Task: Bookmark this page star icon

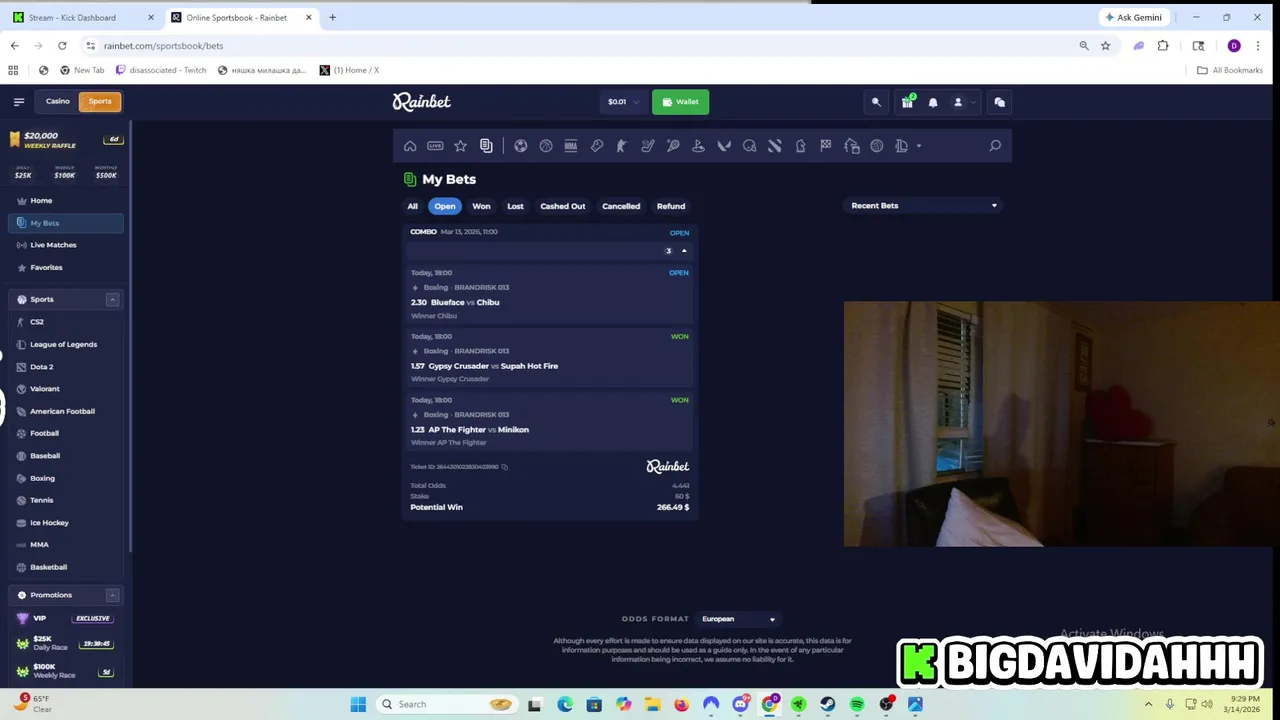Action: (x=1105, y=45)
